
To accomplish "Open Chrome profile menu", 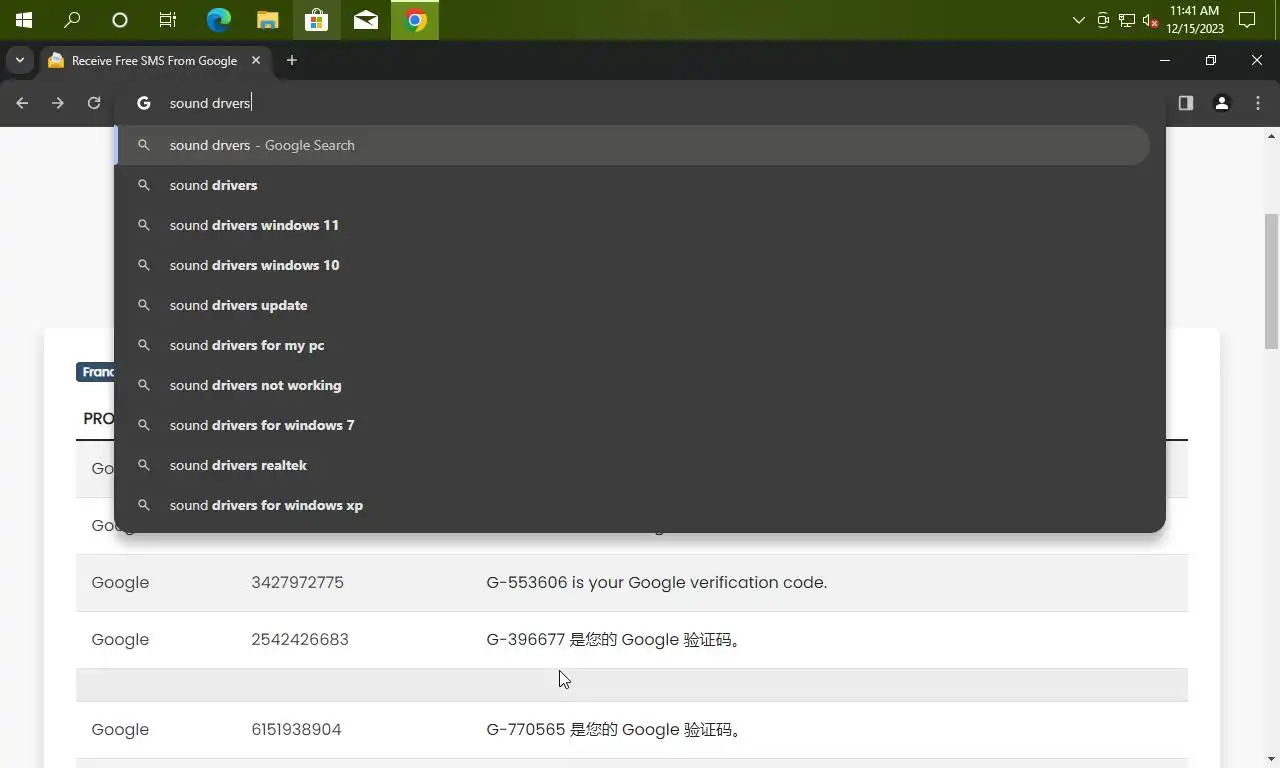I will coord(1222,103).
